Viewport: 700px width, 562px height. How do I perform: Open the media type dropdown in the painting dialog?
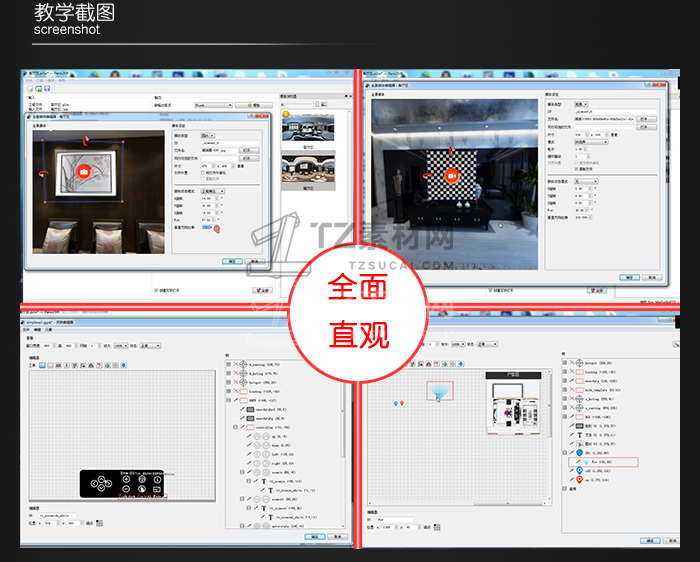point(208,135)
